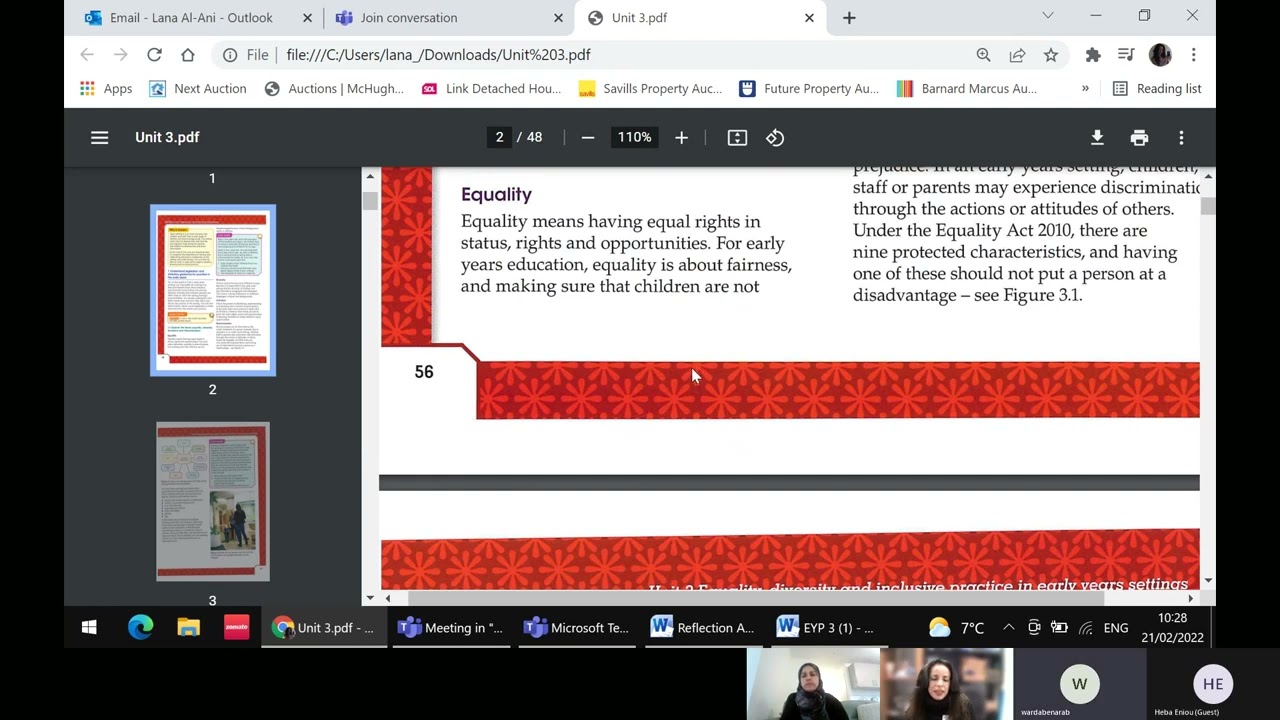
Task: Open the Next Auction bookmark
Action: [198, 89]
